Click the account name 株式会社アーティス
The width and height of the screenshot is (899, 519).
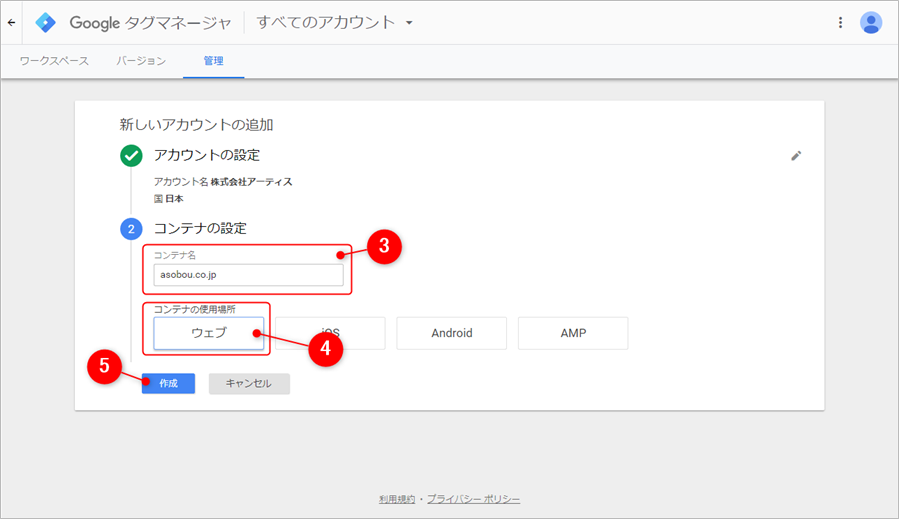252,182
